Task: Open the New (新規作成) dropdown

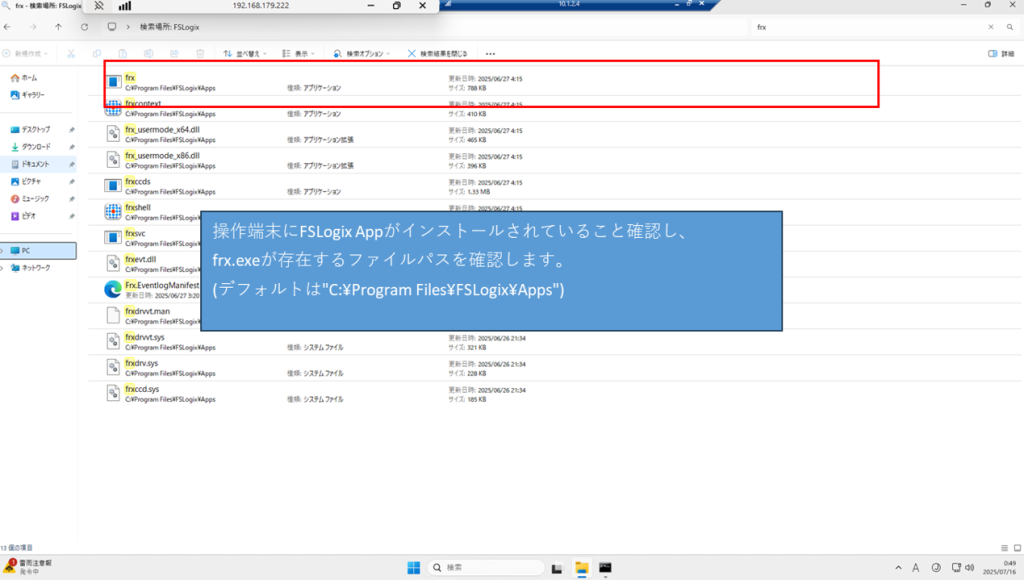Action: tap(25, 54)
